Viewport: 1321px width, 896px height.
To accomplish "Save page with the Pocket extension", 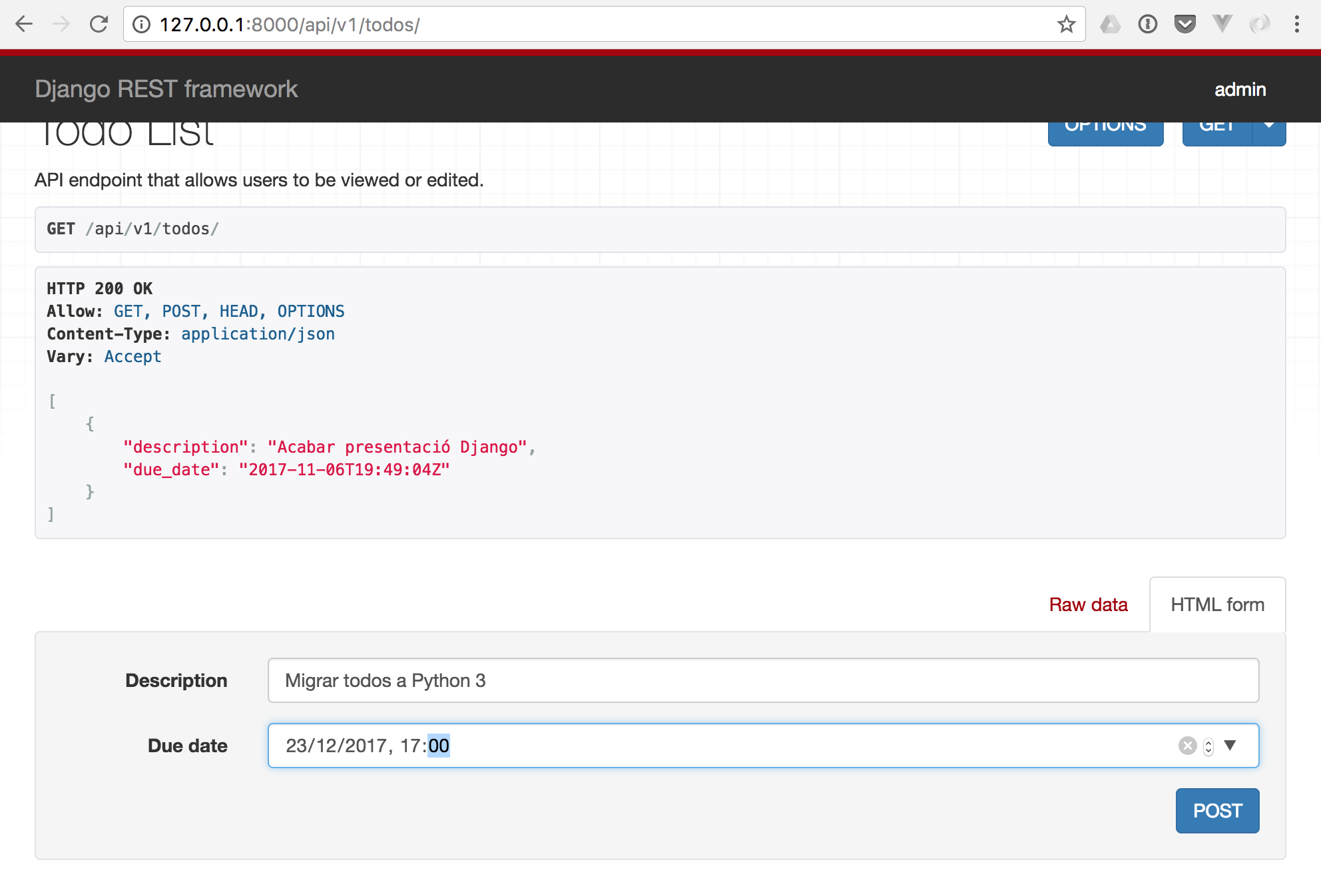I will pyautogui.click(x=1185, y=25).
